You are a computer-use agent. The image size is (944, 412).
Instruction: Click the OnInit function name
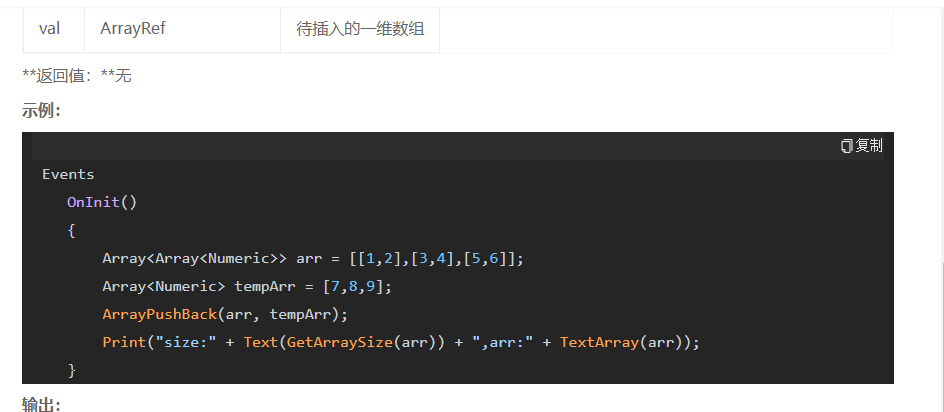click(x=93, y=202)
